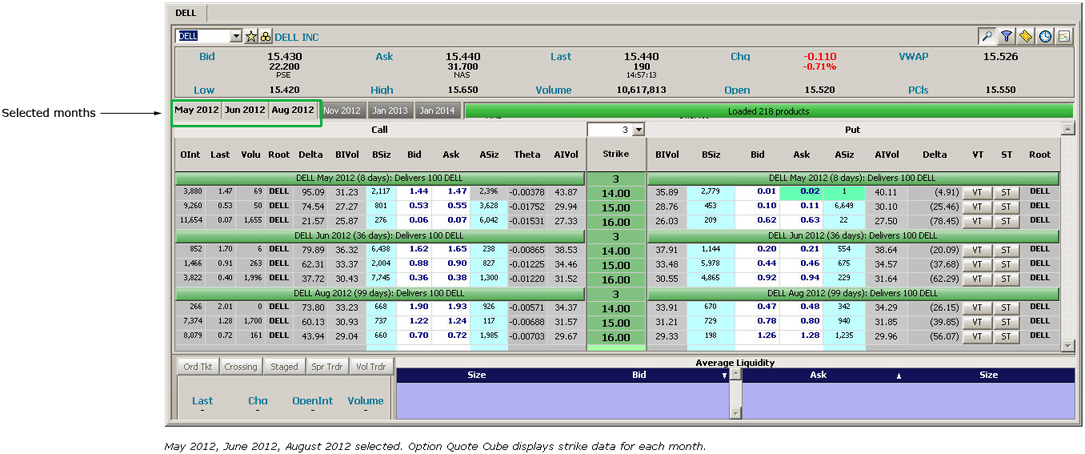
Task: Open the DELL symbol combo box dropdown
Action: (236, 36)
